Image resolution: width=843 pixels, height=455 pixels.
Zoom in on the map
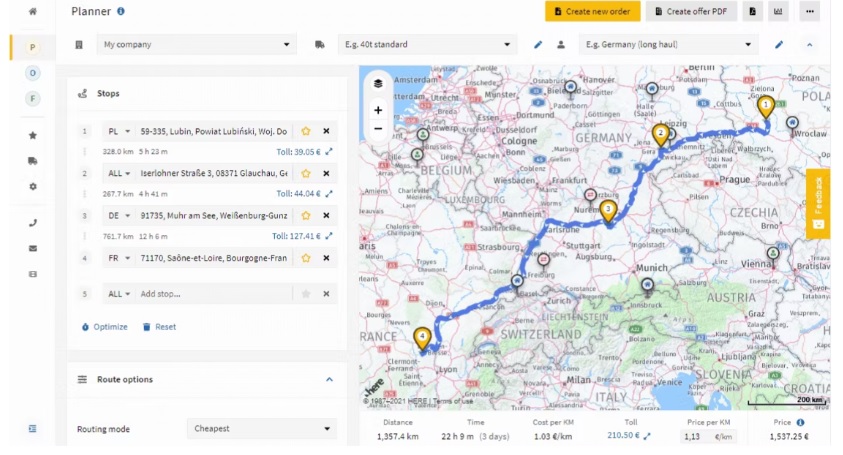378,110
